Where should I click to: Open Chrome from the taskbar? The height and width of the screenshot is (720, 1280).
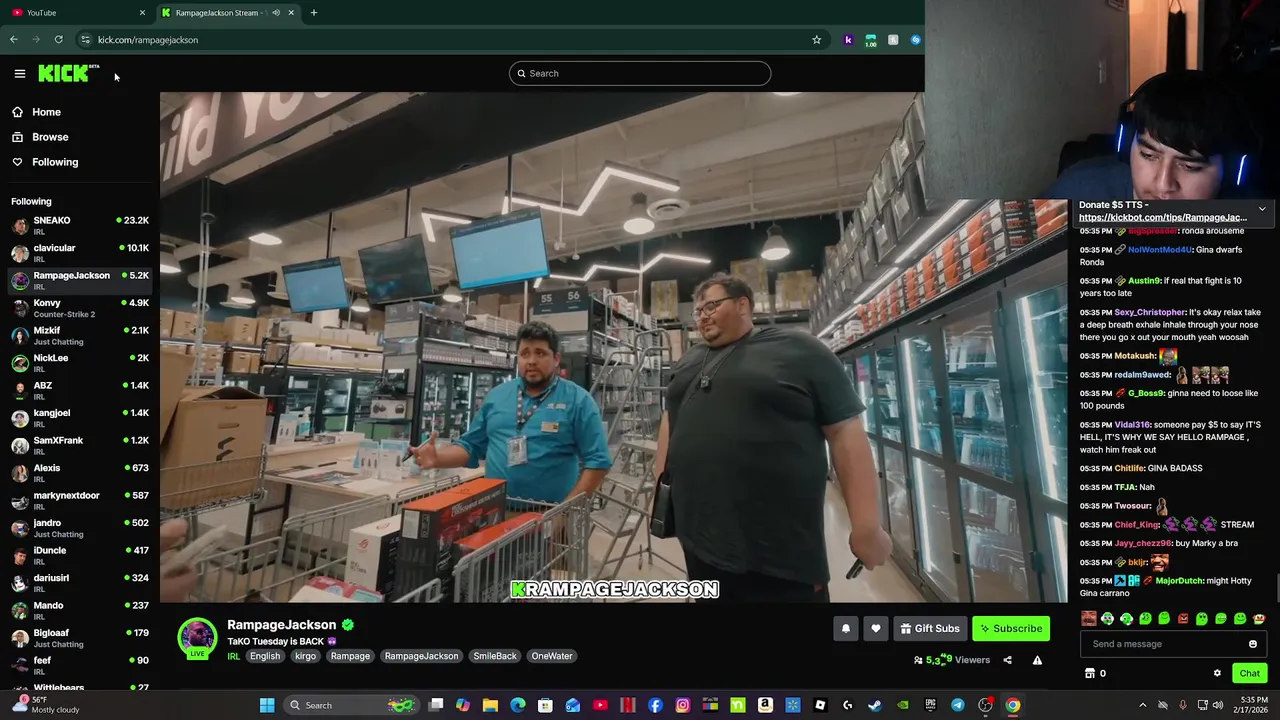click(x=1013, y=705)
